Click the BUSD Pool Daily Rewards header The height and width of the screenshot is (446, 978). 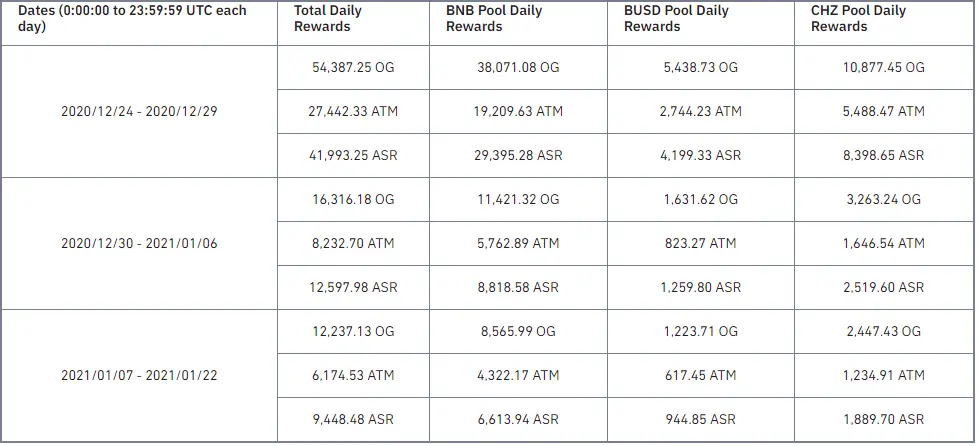701,23
